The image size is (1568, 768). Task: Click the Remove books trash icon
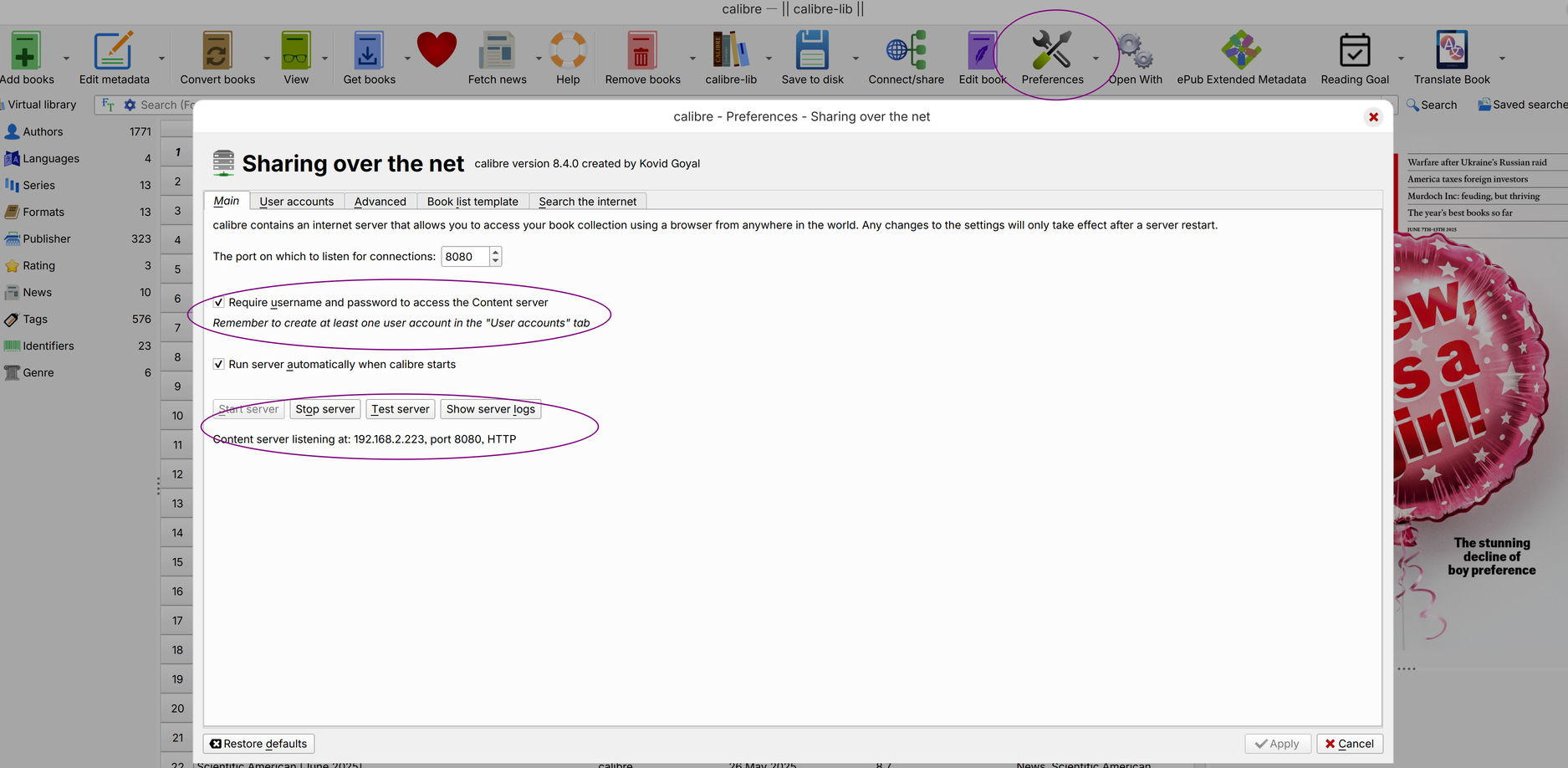click(642, 52)
